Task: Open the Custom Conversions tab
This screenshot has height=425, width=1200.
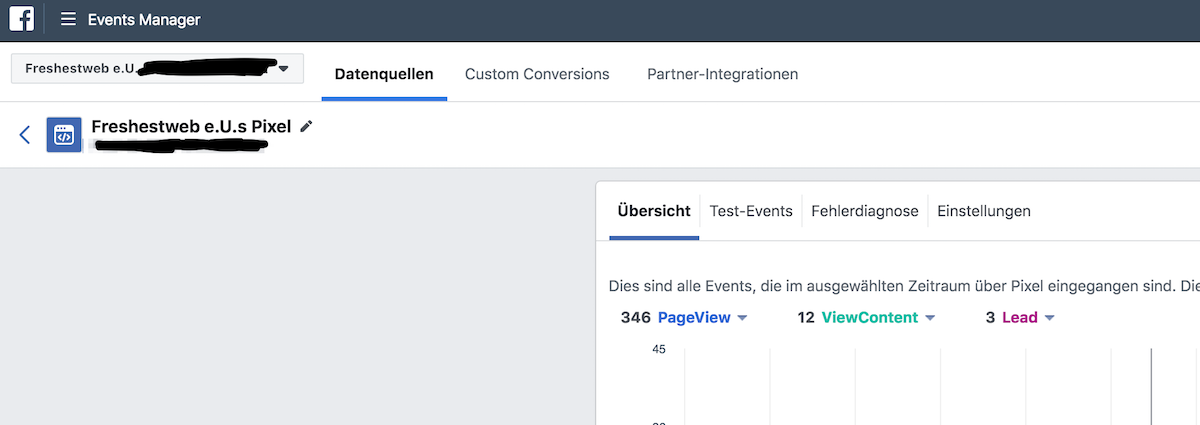Action: tap(537, 74)
